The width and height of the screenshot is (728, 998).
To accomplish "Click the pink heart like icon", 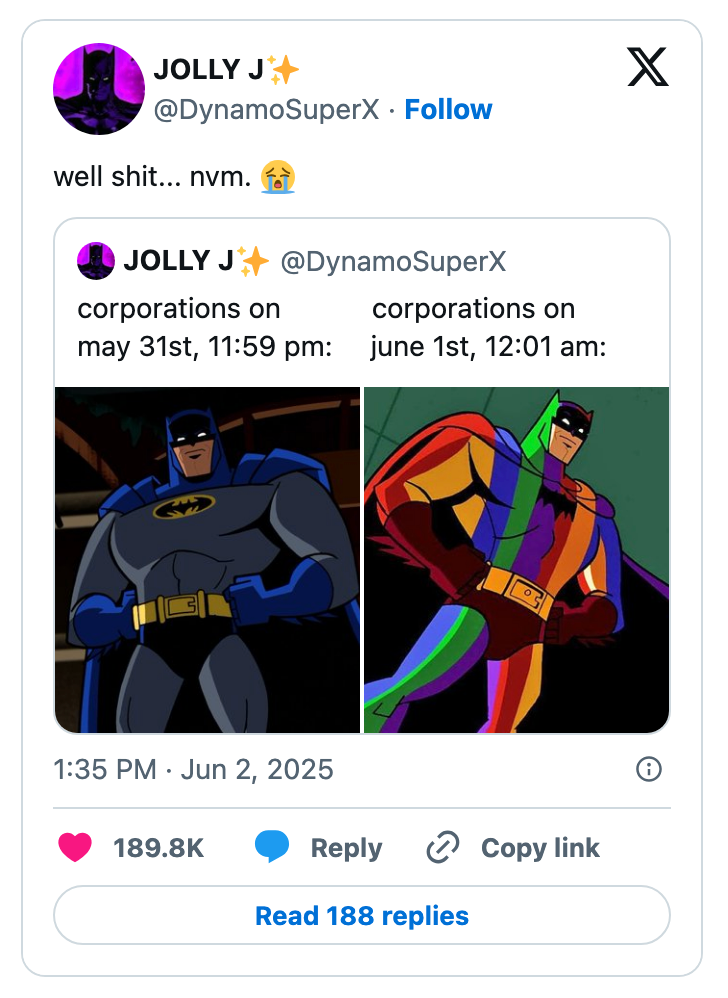I will tap(78, 848).
